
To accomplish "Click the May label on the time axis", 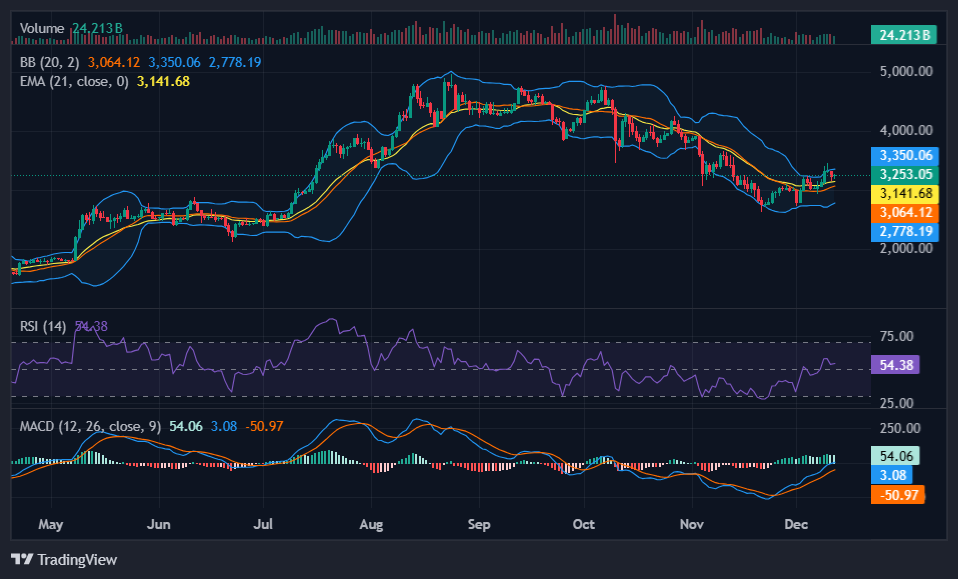I will 51,524.
